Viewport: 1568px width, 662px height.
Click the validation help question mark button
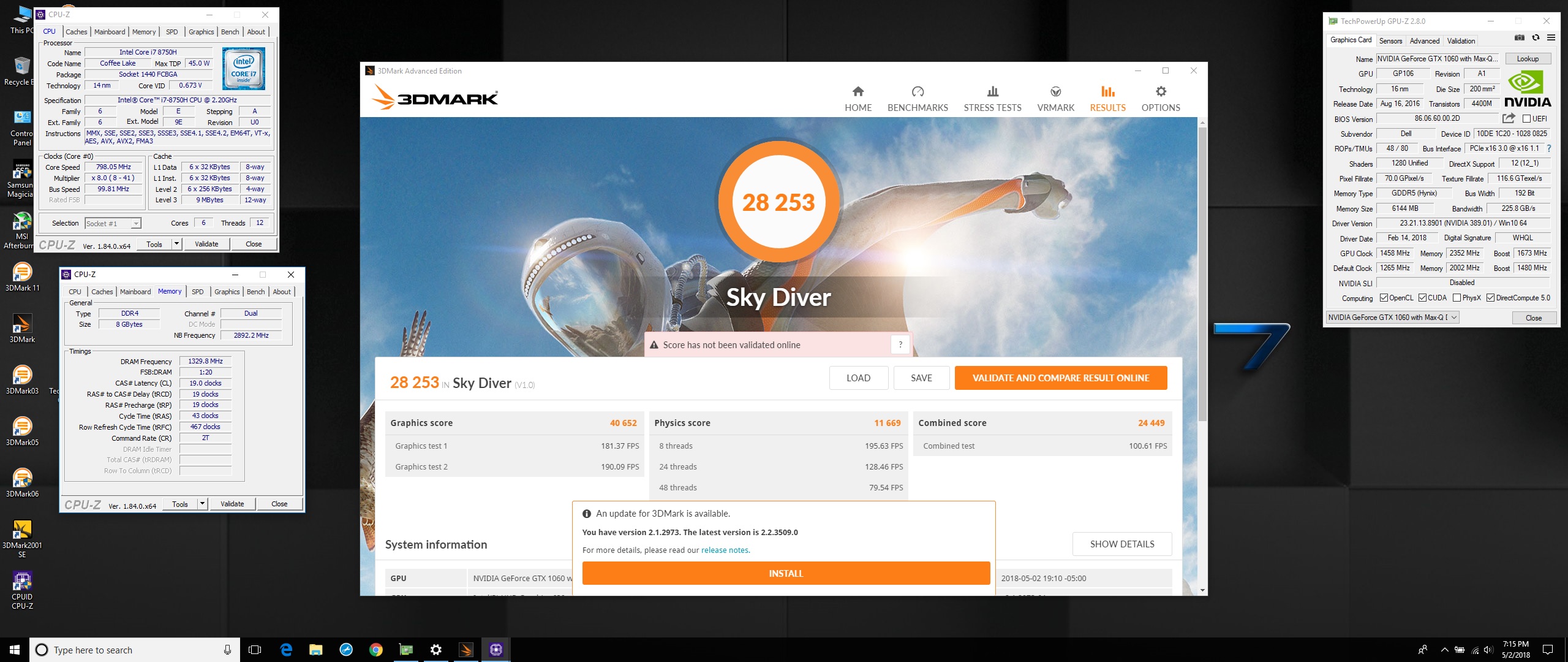[900, 344]
